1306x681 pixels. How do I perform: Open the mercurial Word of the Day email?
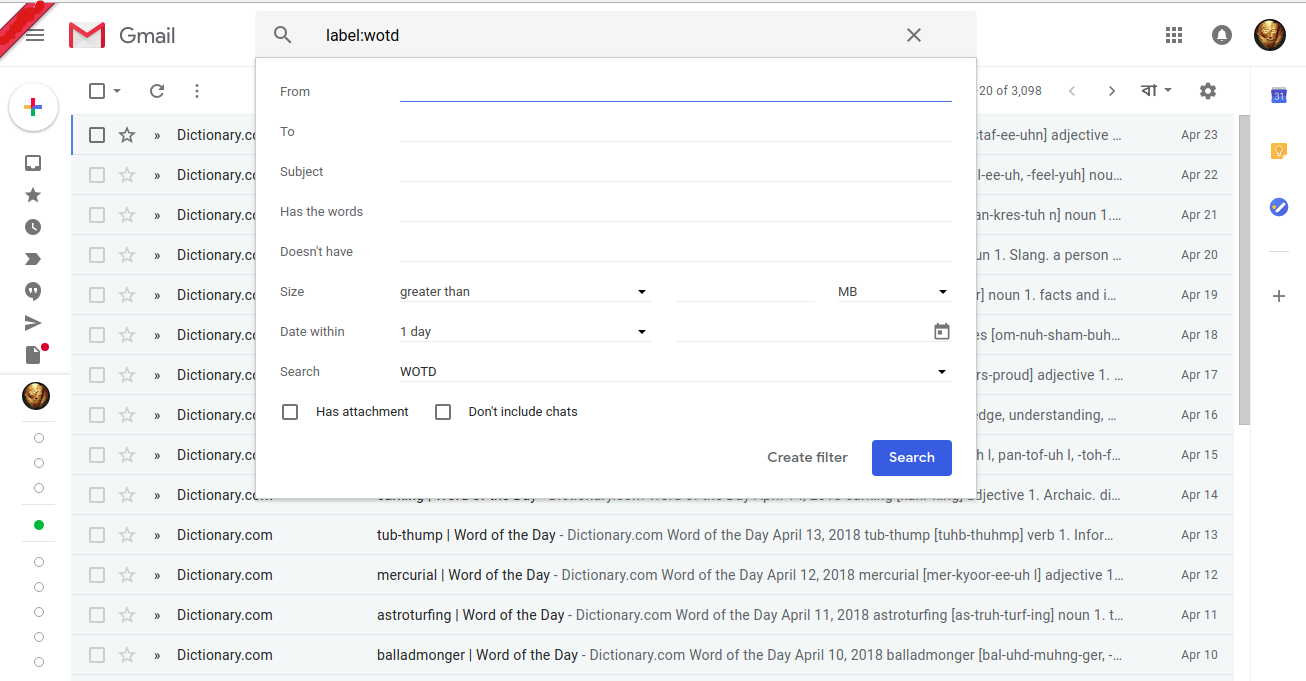click(x=652, y=575)
